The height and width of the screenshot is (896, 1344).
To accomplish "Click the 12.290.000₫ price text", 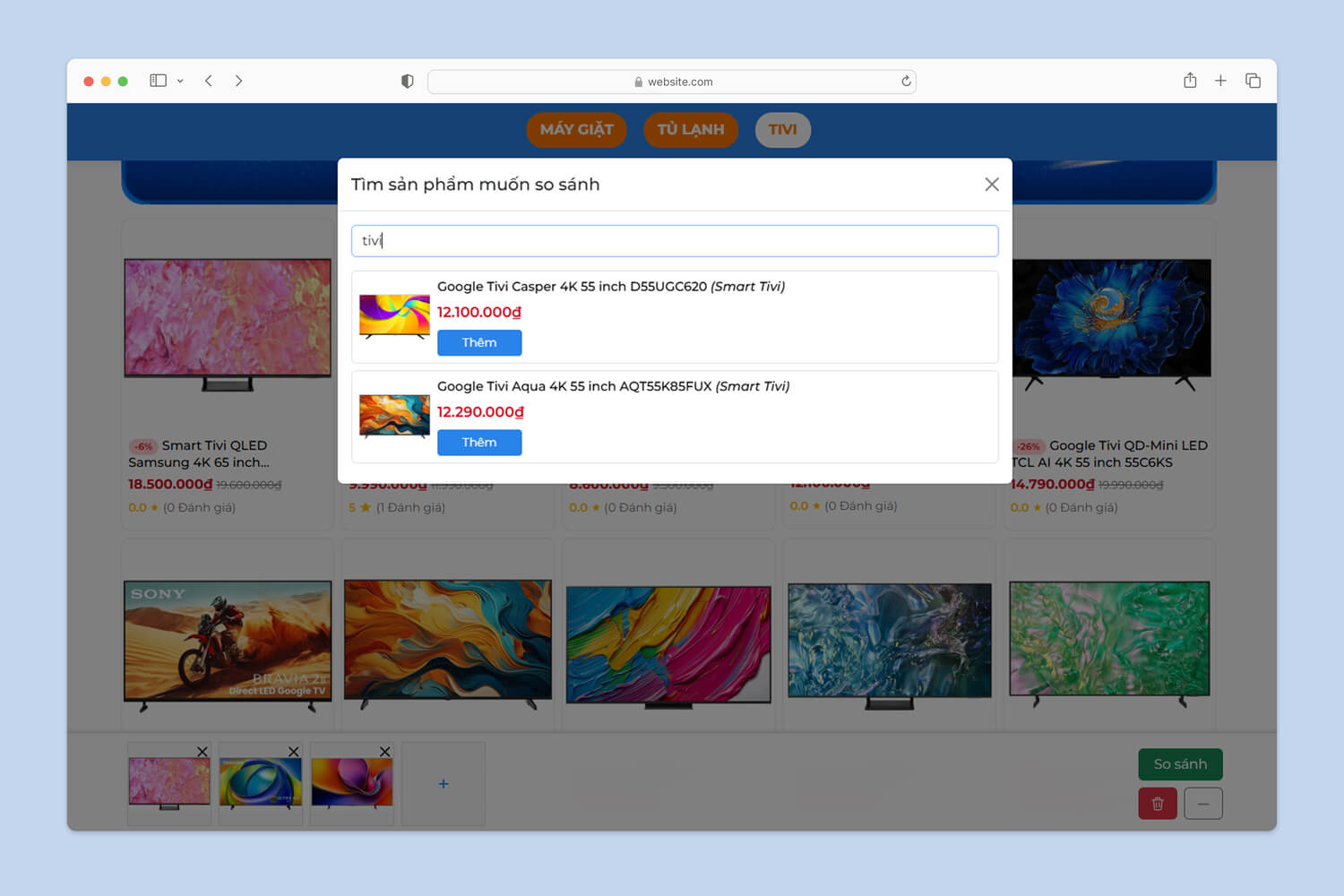I will [481, 412].
